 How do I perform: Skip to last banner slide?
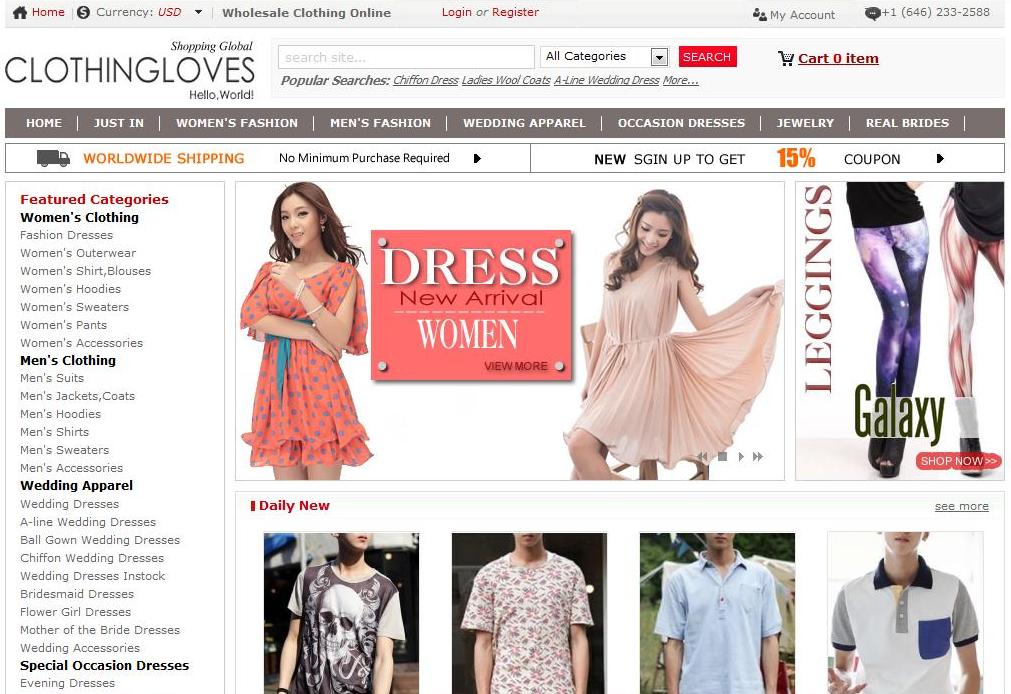pyautogui.click(x=758, y=457)
